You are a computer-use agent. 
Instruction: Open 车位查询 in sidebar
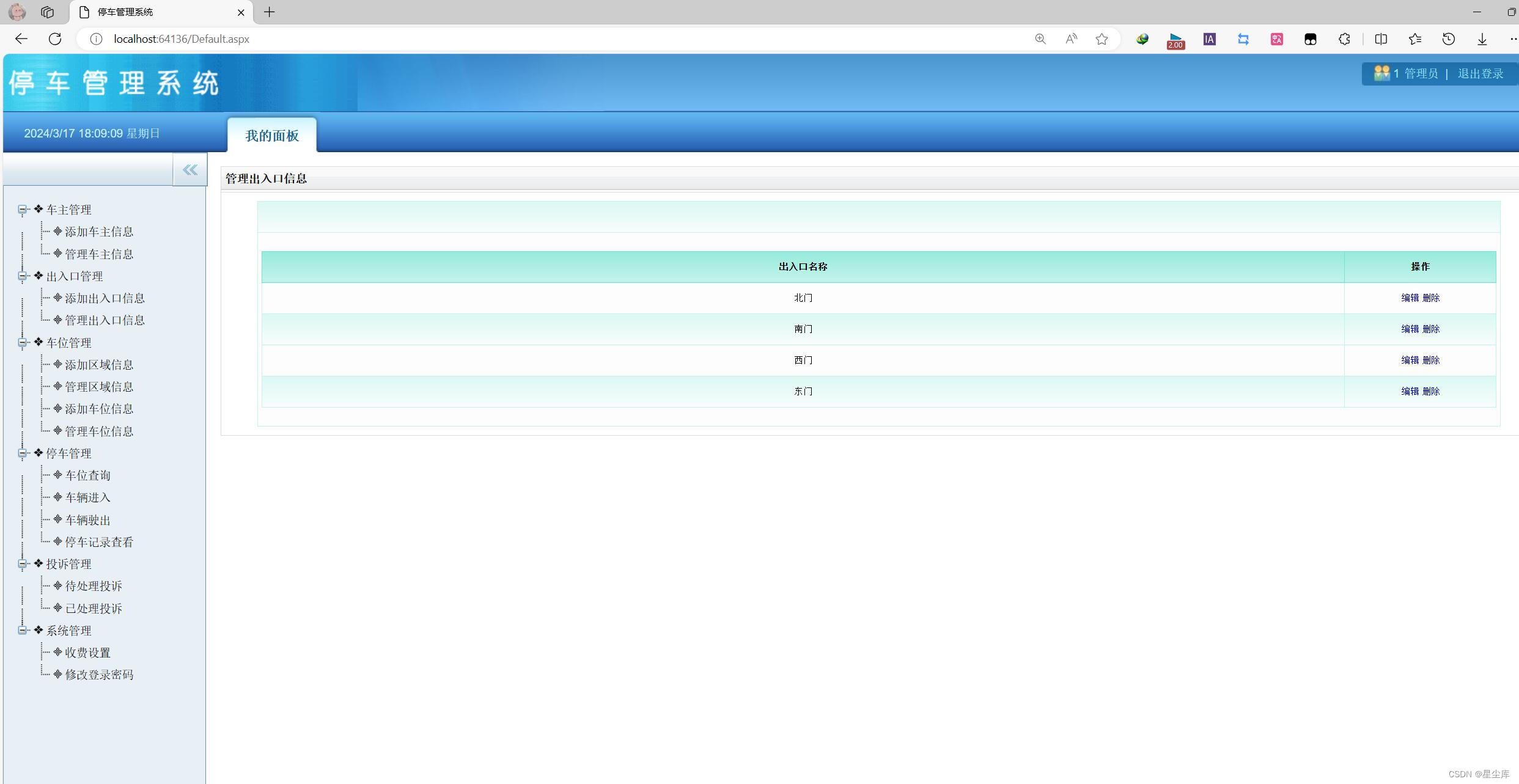[x=87, y=475]
